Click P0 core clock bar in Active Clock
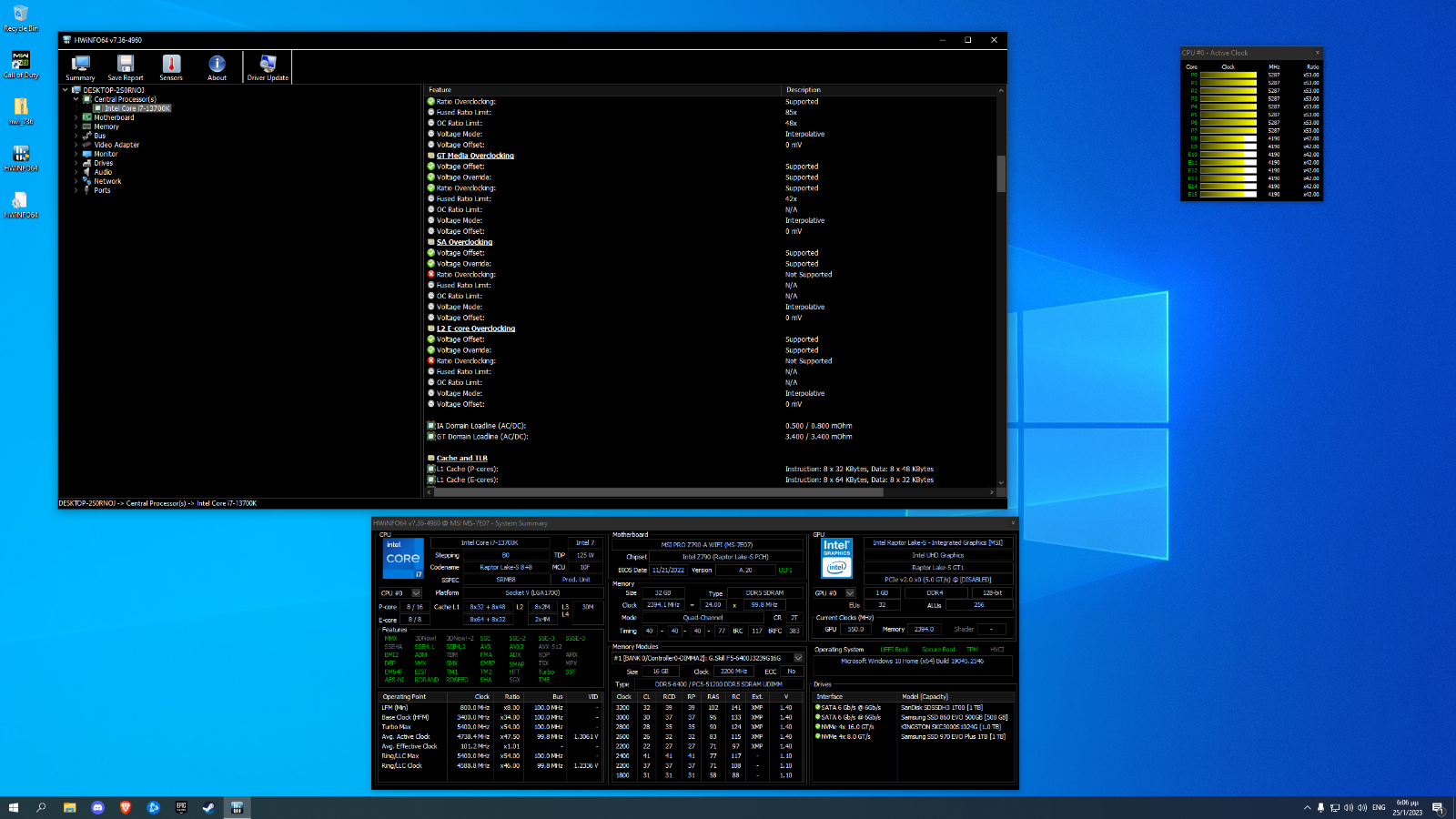 1228,75
